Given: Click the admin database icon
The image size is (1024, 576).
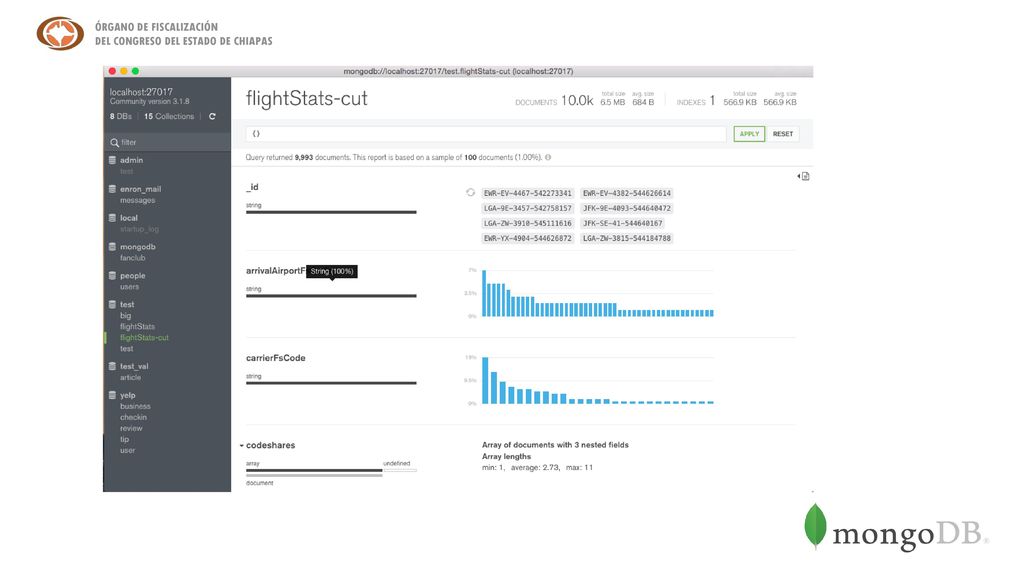Looking at the screenshot, I should click(x=112, y=160).
